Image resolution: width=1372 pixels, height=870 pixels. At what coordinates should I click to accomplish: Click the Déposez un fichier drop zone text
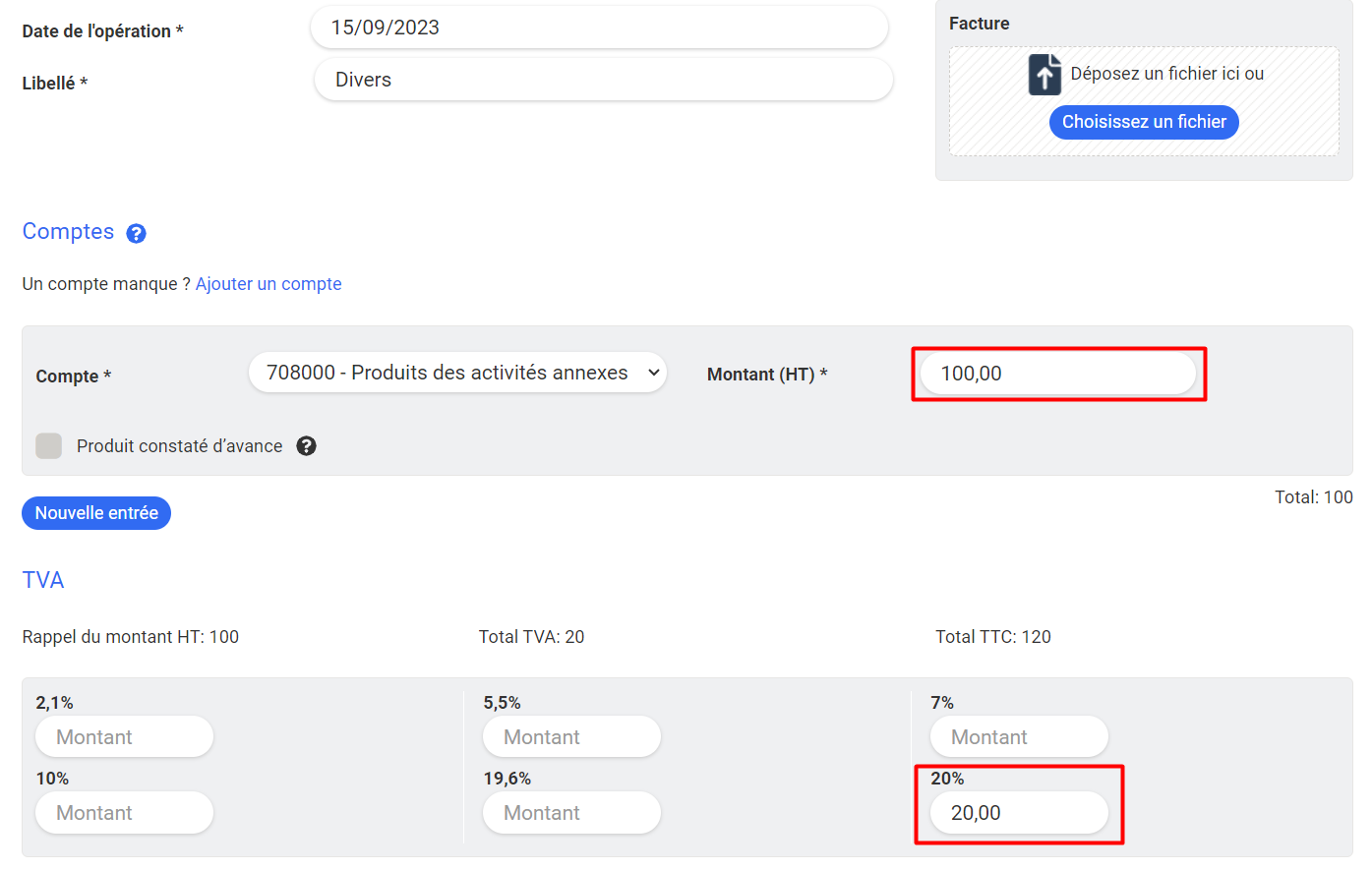[1166, 74]
